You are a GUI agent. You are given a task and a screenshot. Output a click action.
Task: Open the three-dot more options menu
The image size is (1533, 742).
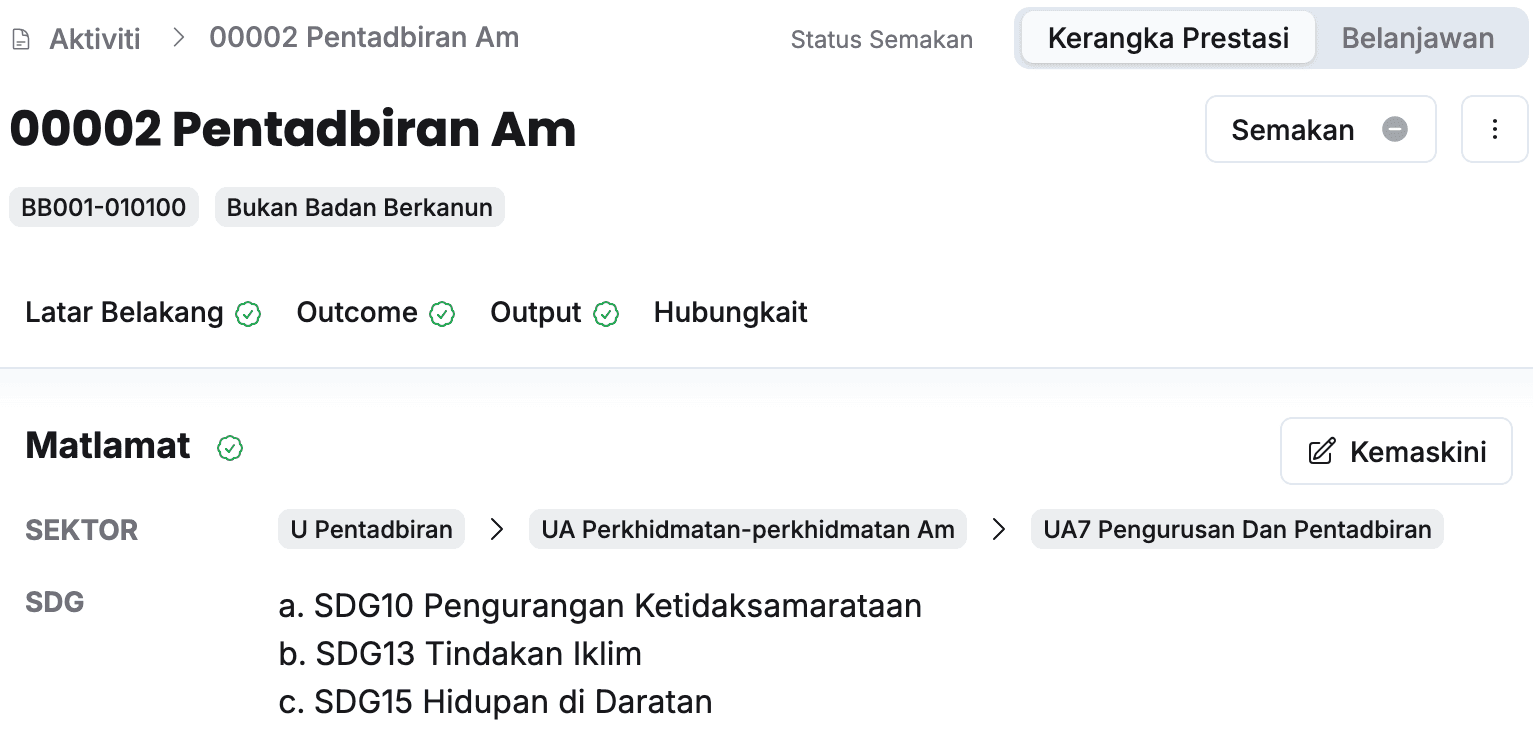1494,129
